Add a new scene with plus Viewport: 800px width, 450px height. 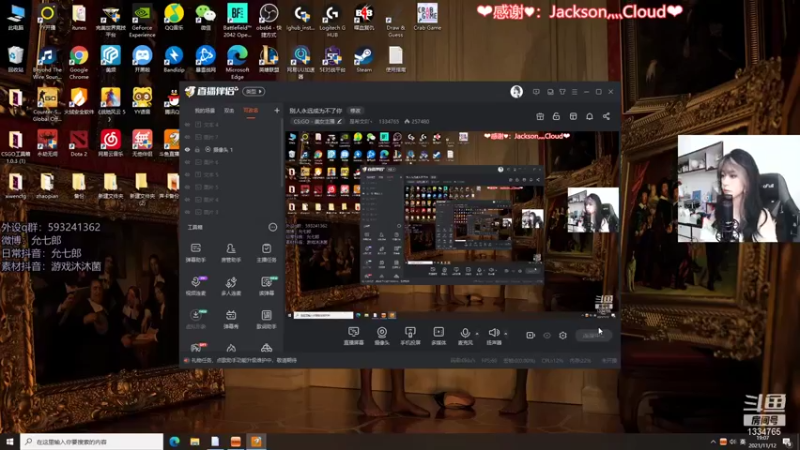277,110
